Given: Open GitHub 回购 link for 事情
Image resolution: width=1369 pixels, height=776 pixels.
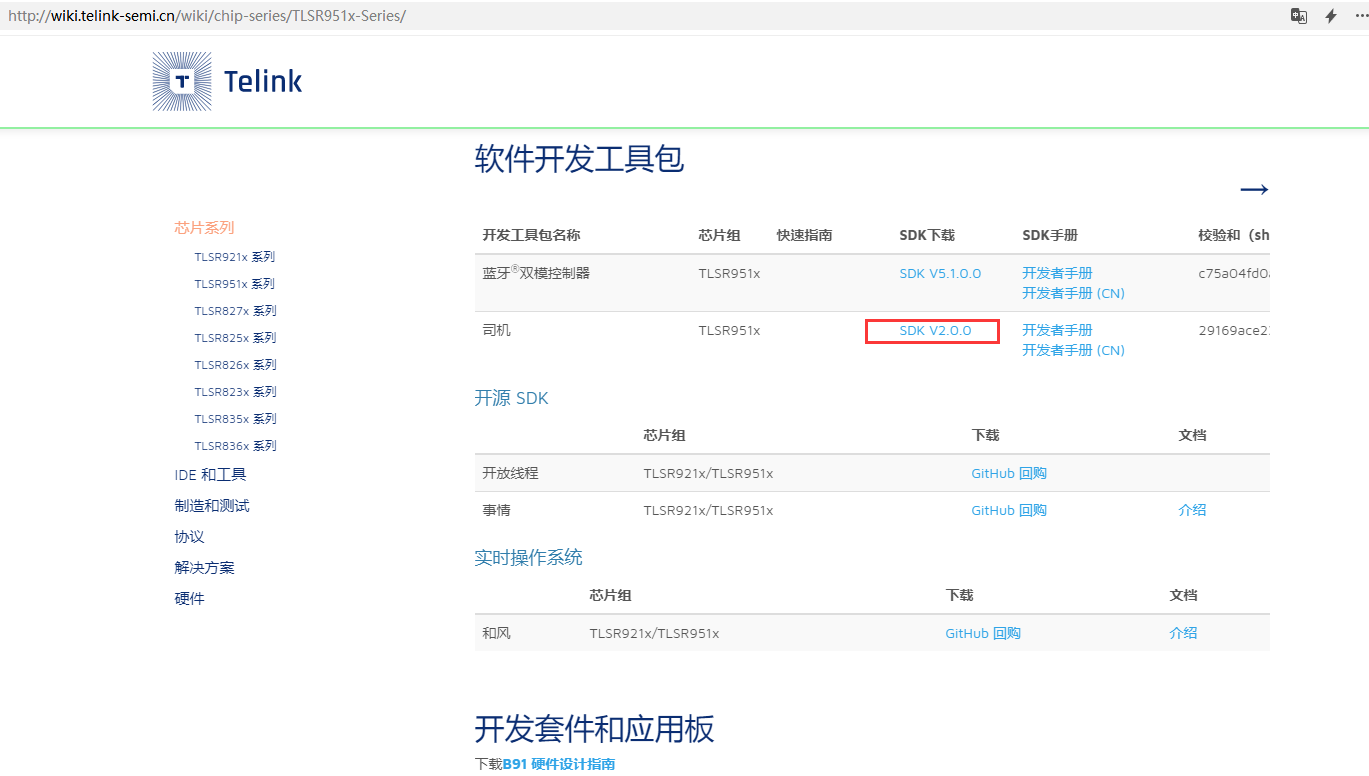Looking at the screenshot, I should (x=1009, y=510).
